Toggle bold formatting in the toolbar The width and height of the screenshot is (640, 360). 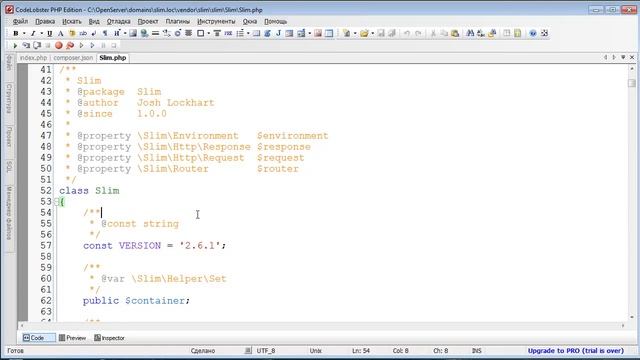coord(16,33)
